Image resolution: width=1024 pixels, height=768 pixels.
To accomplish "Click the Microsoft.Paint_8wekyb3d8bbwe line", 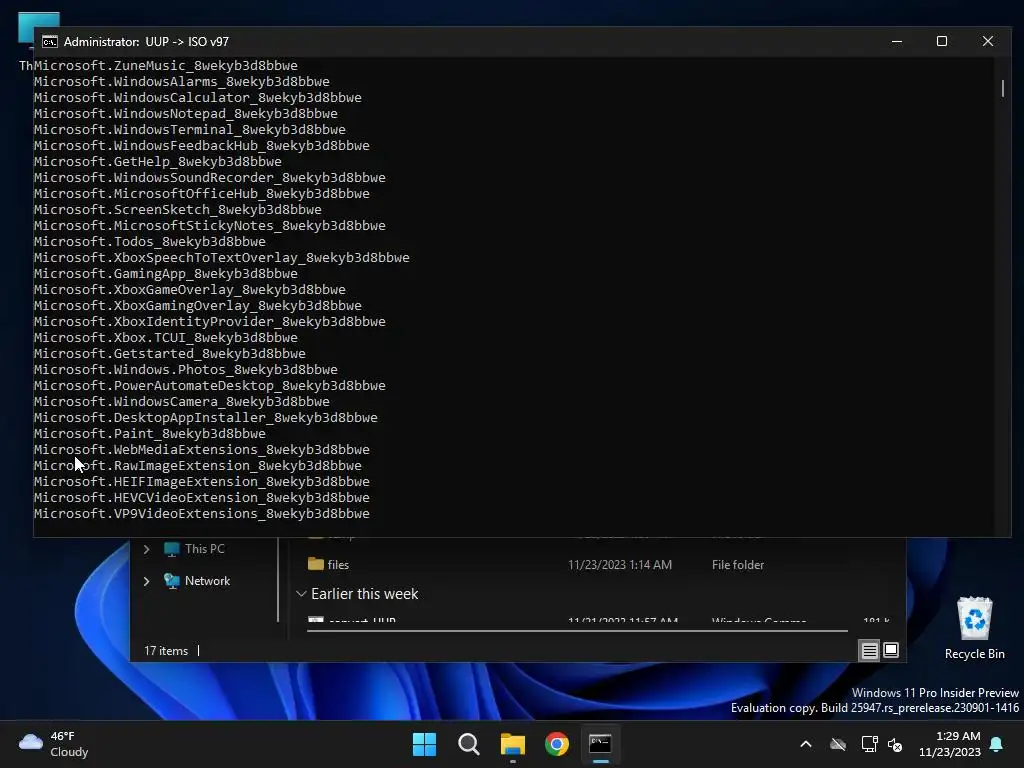I will click(x=150, y=434).
